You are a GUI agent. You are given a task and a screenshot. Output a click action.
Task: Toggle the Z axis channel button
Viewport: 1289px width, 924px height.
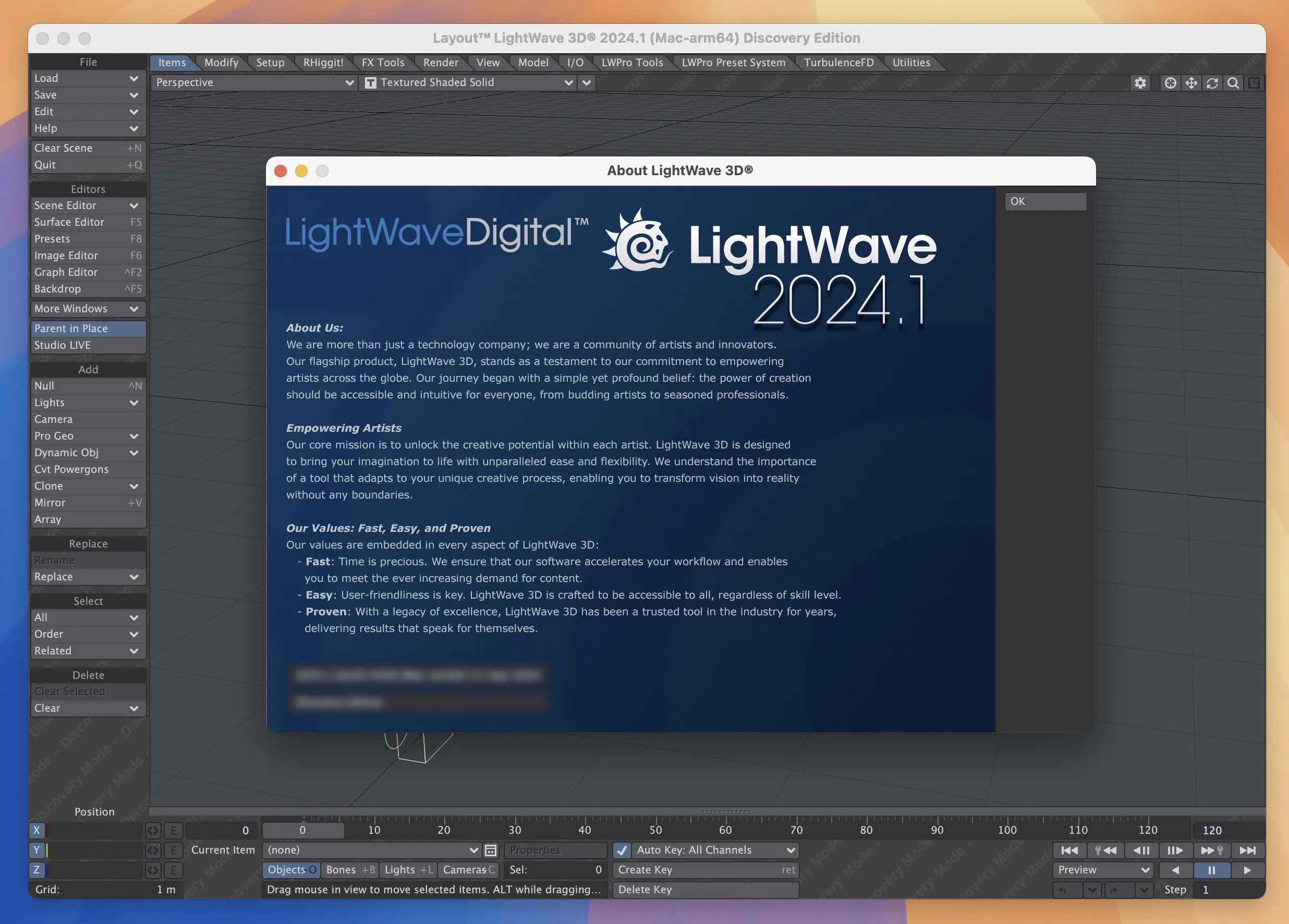[37, 870]
